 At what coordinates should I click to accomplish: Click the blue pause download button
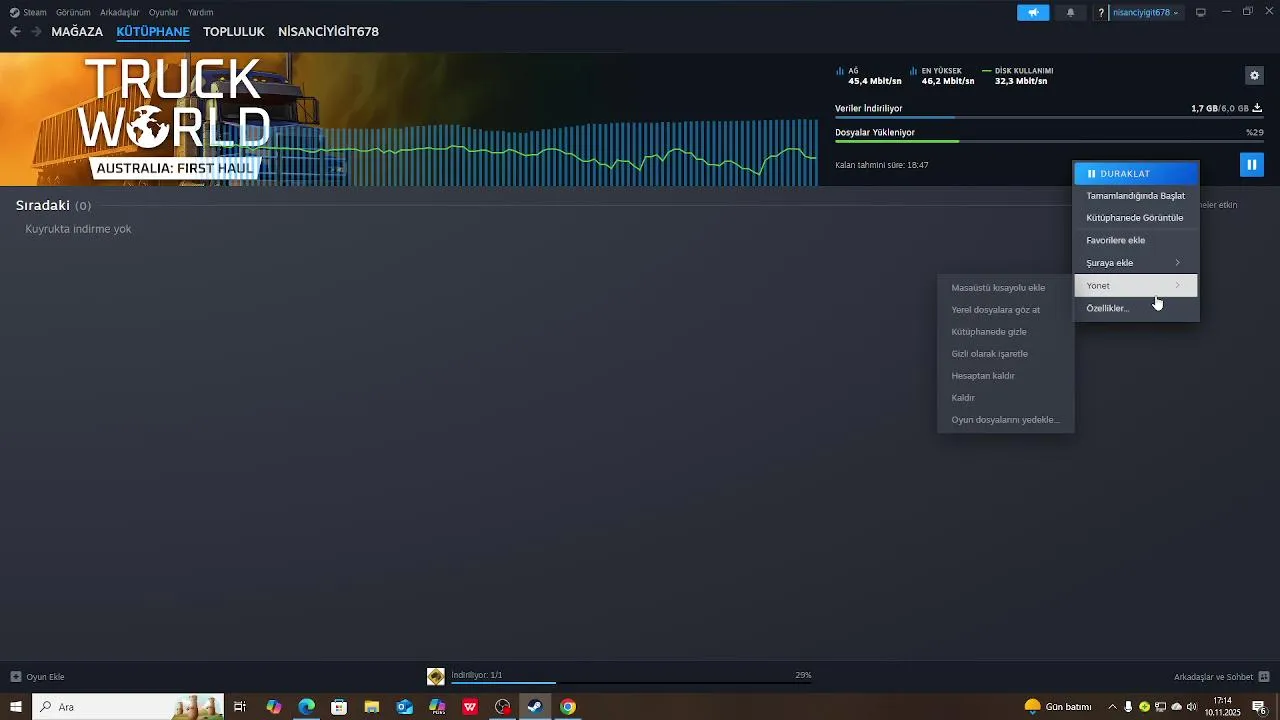1252,164
